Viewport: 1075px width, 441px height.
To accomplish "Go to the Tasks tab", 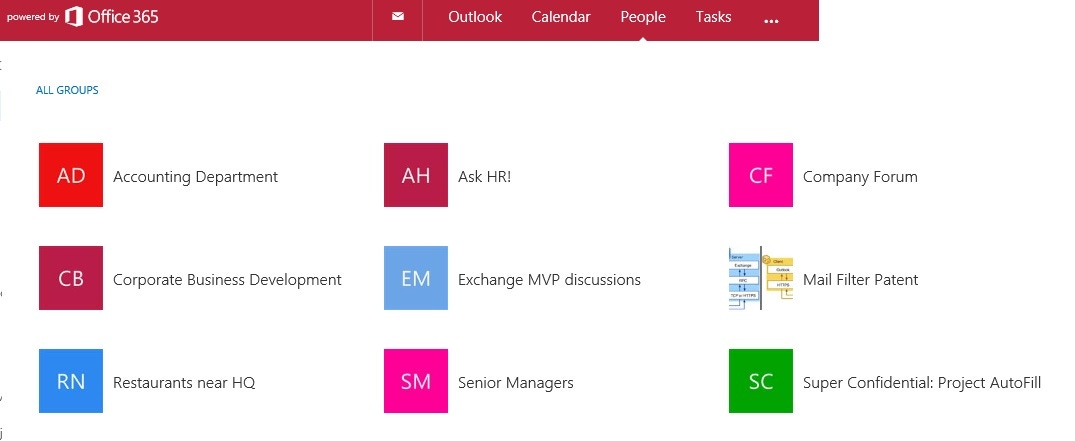I will [713, 17].
